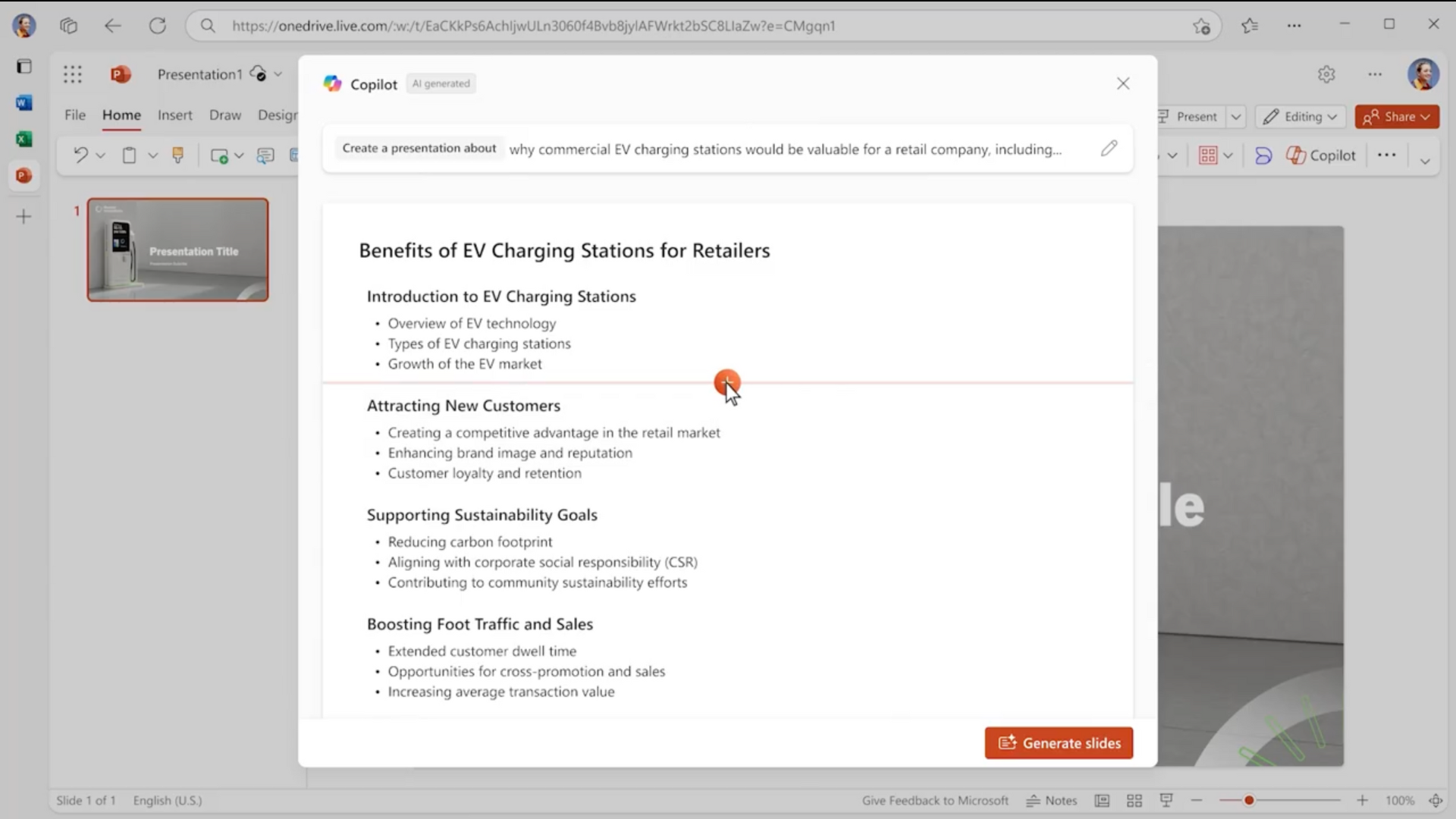Start Slide Show from the status bar icon
This screenshot has width=1456, height=819.
click(1166, 800)
